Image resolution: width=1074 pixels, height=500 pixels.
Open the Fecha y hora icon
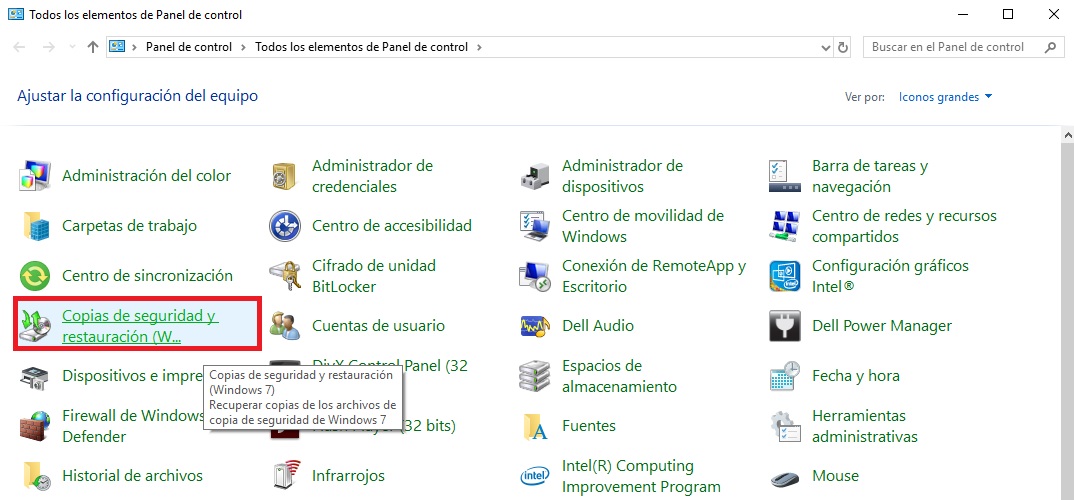(785, 376)
